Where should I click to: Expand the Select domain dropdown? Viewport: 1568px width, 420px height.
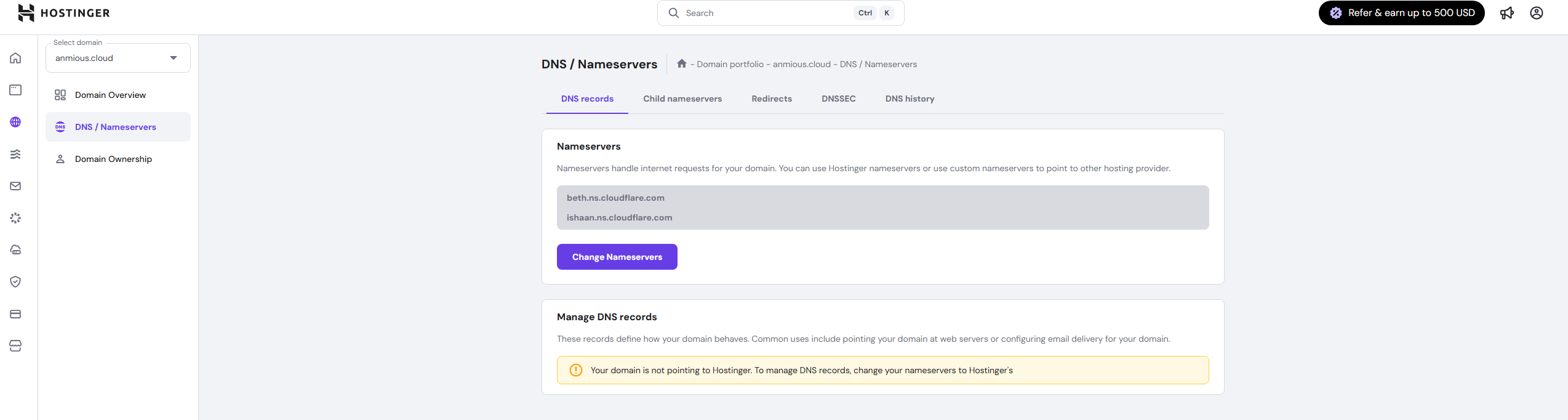(118, 58)
